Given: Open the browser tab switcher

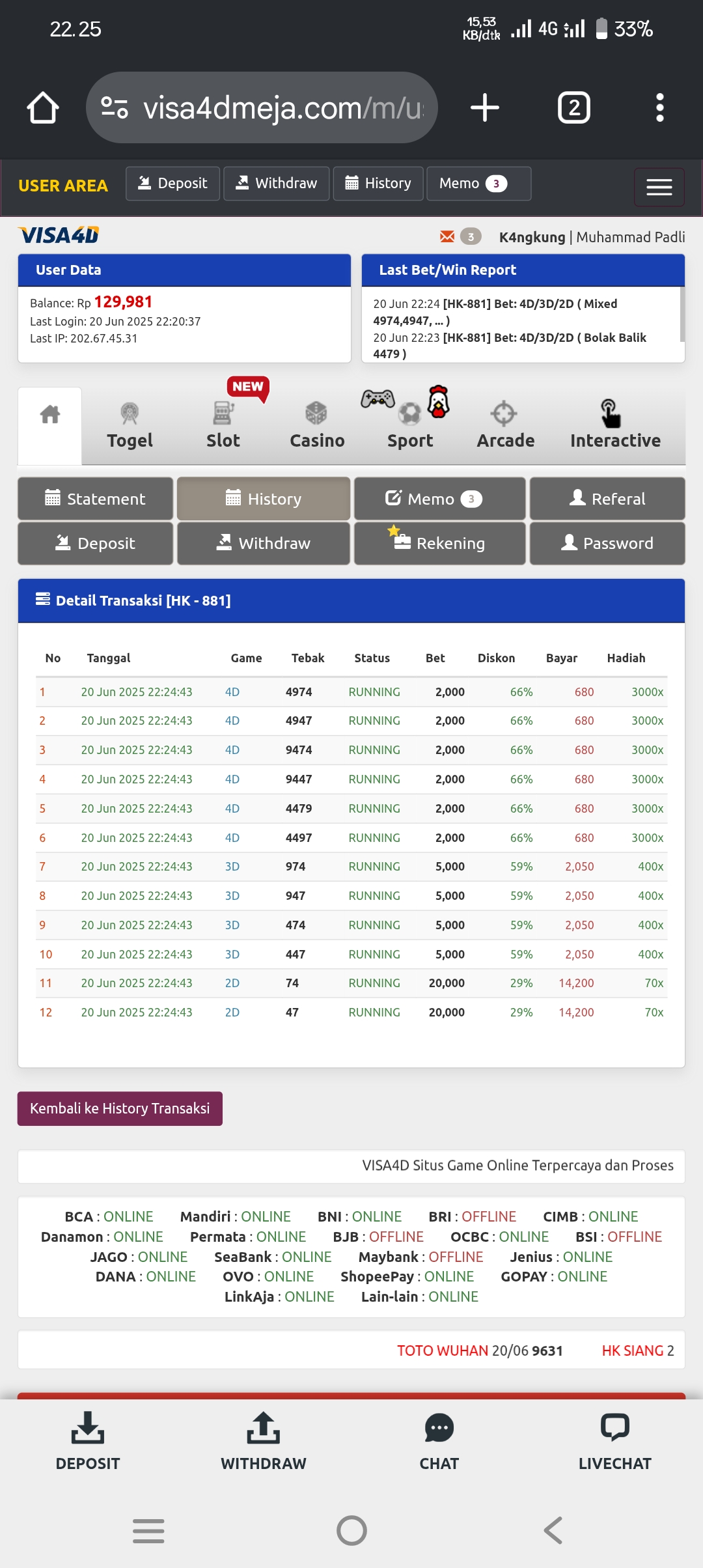Looking at the screenshot, I should [573, 107].
